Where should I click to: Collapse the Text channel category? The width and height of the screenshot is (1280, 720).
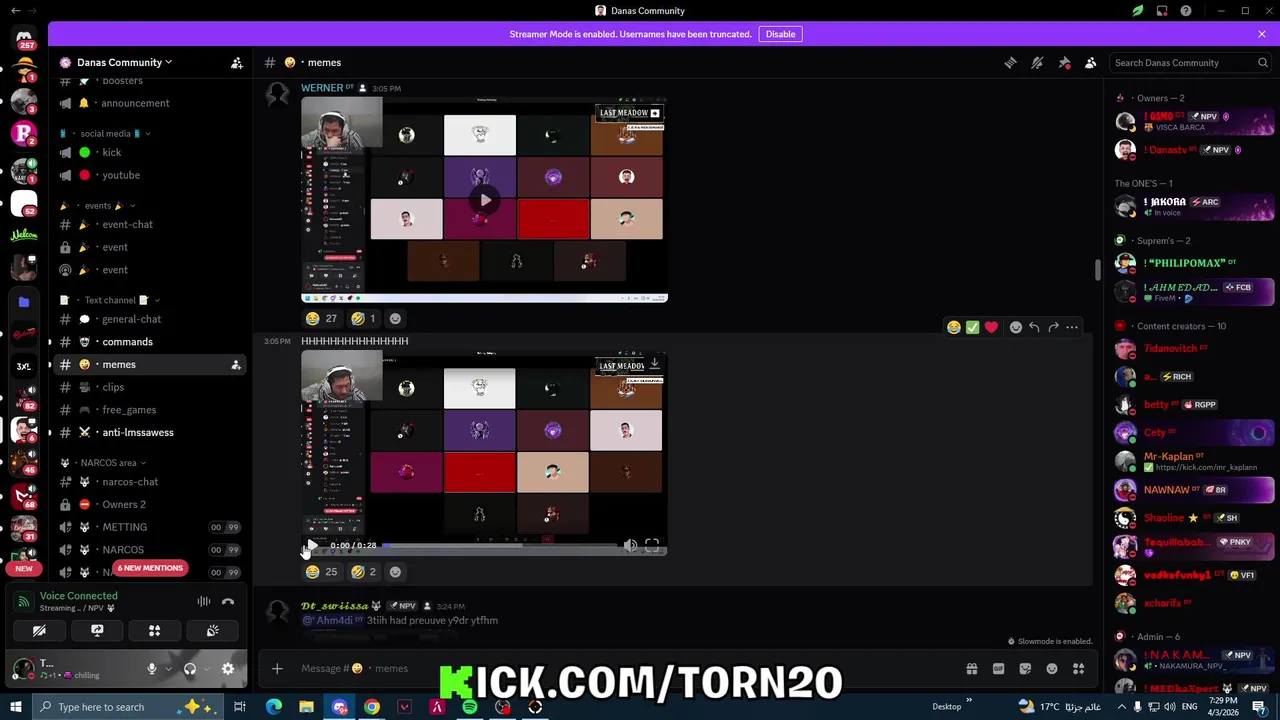[x=110, y=300]
